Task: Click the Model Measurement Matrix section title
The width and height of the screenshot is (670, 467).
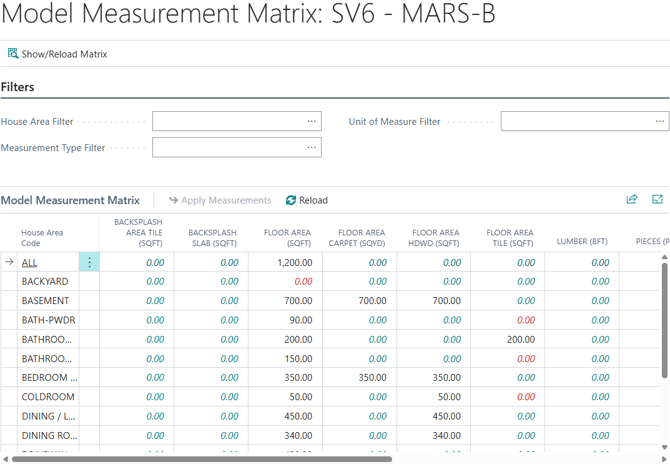Action: [x=71, y=200]
